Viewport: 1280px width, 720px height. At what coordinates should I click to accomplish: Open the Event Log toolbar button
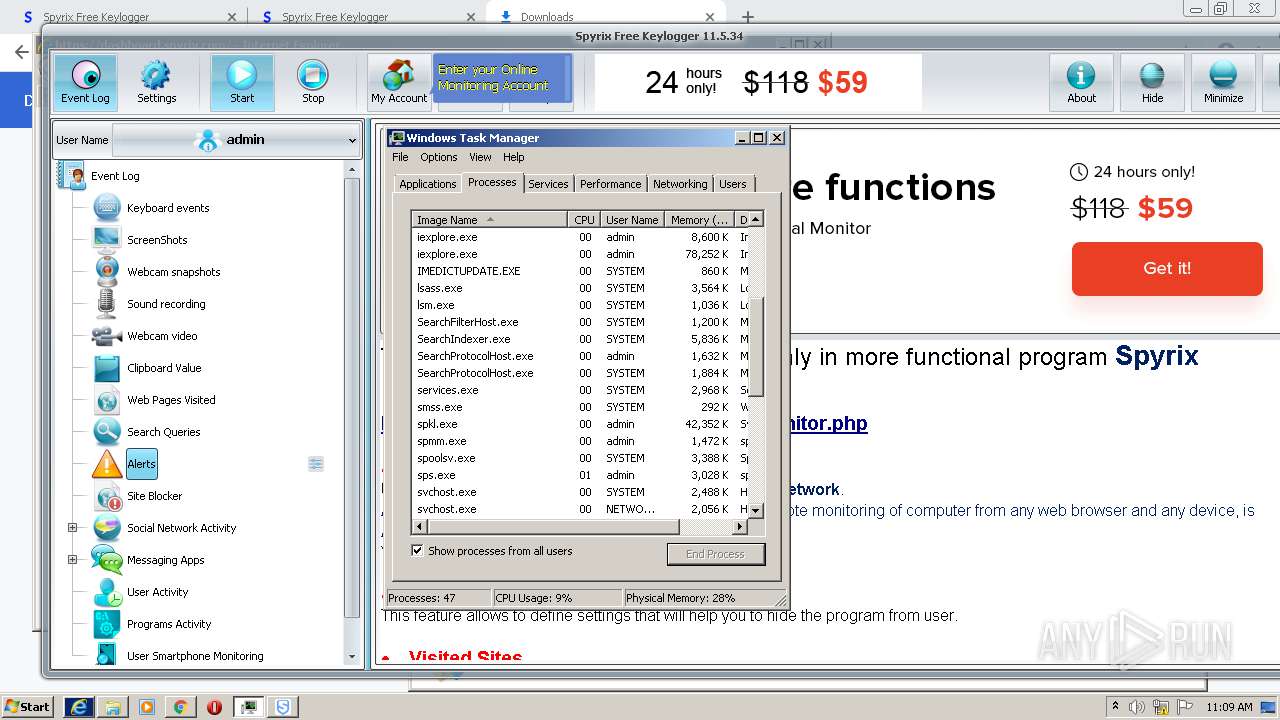85,82
